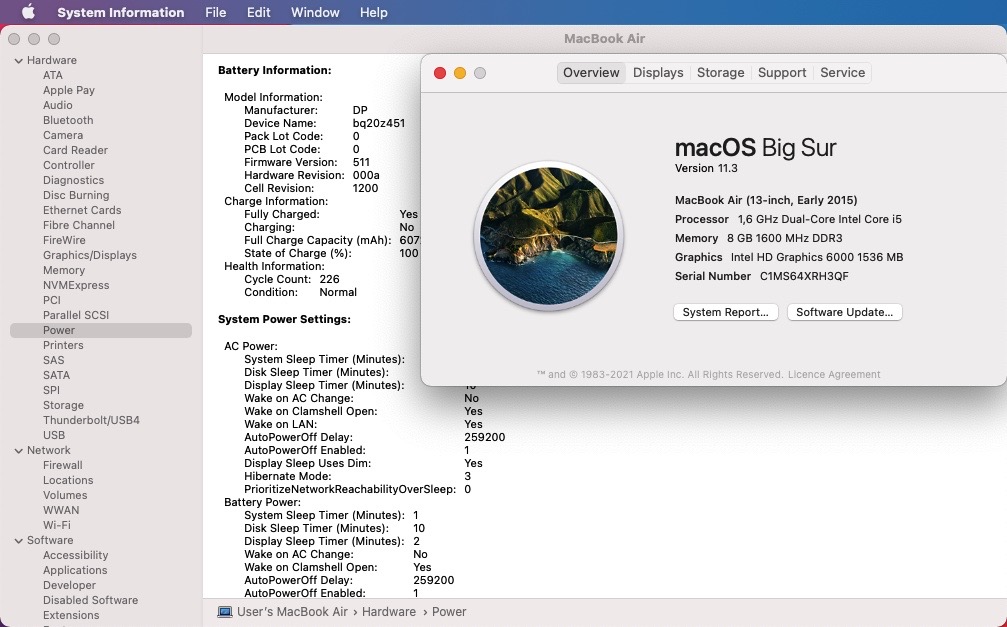Screen dimensions: 1007x627
Task: Select Controller in the sidebar
Action: pyautogui.click(x=69, y=165)
